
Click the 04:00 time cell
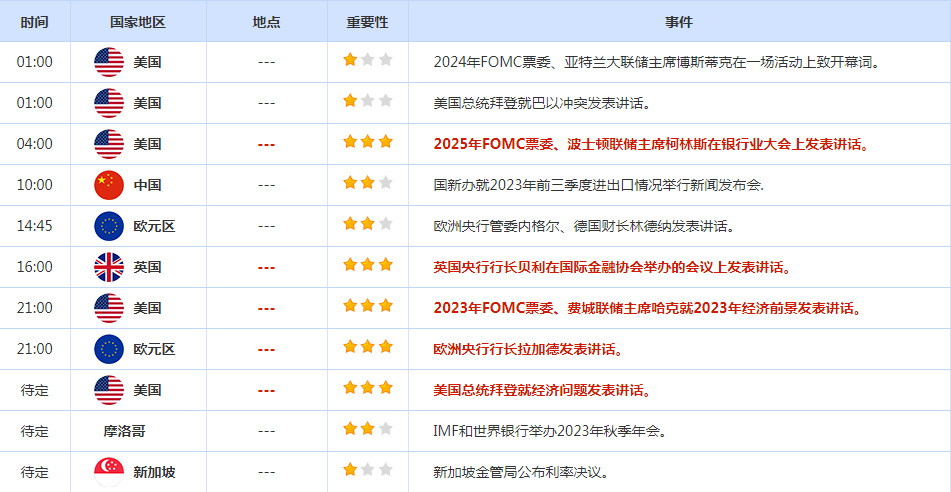click(35, 144)
